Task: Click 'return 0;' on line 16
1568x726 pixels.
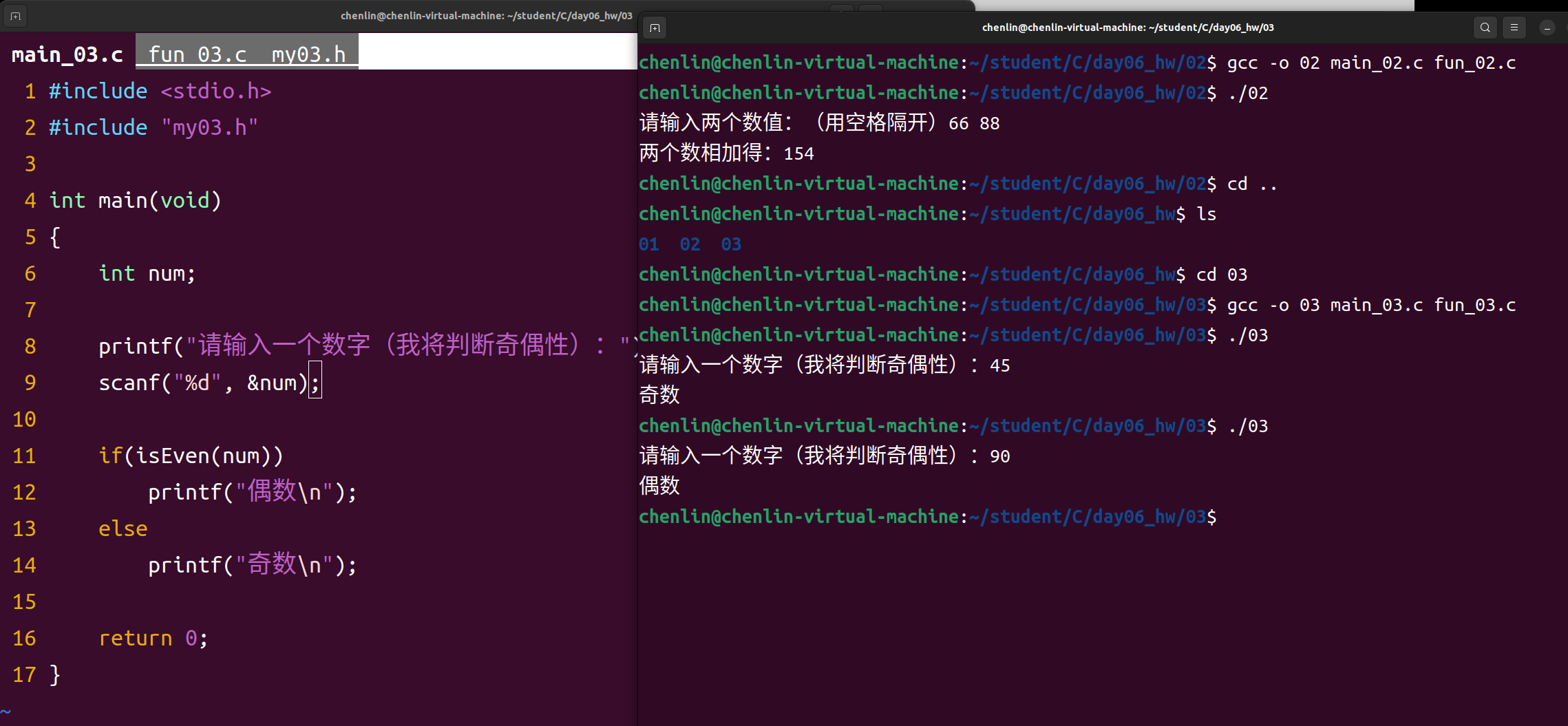Action: click(x=153, y=638)
